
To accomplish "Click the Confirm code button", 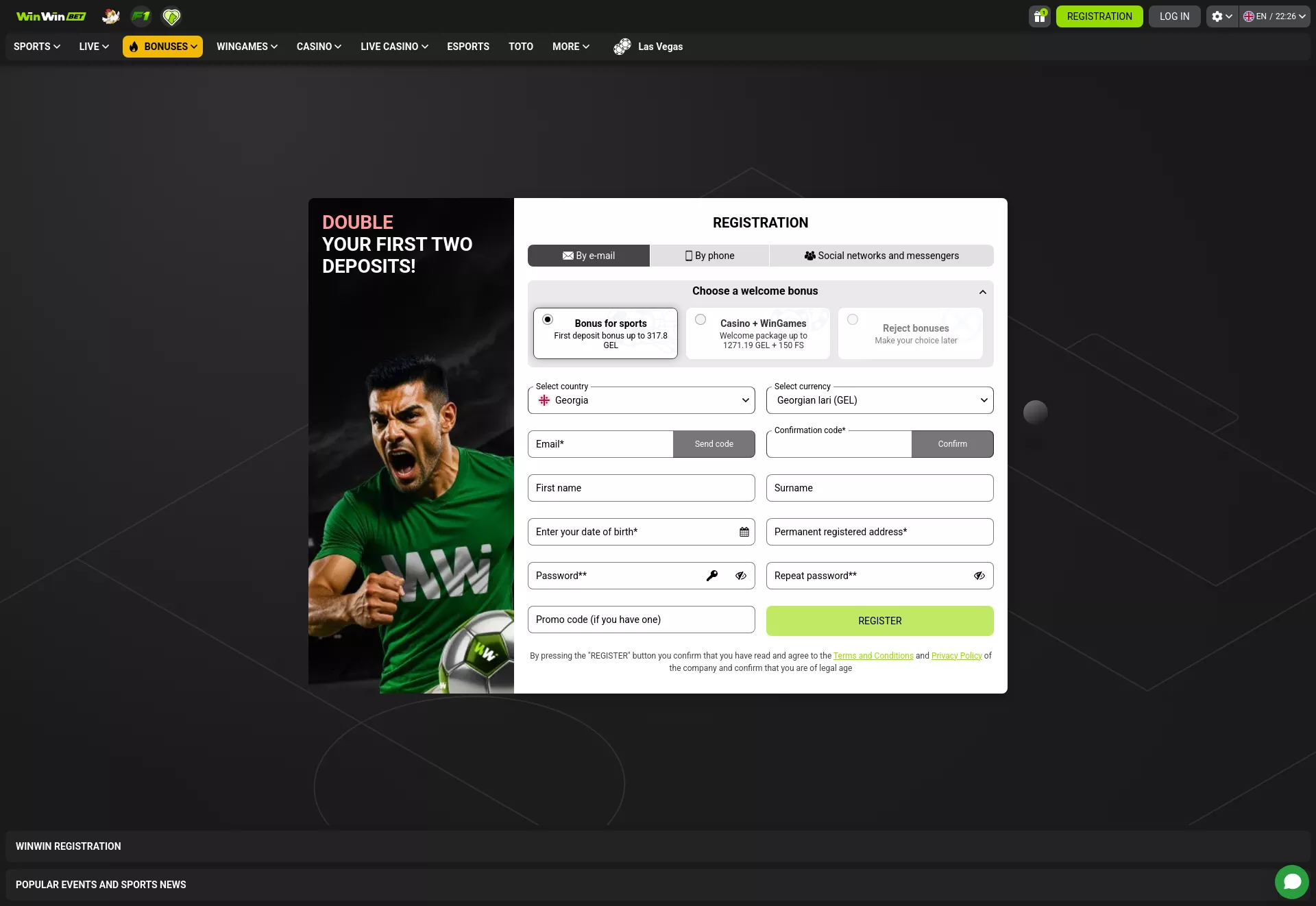I will tap(953, 444).
